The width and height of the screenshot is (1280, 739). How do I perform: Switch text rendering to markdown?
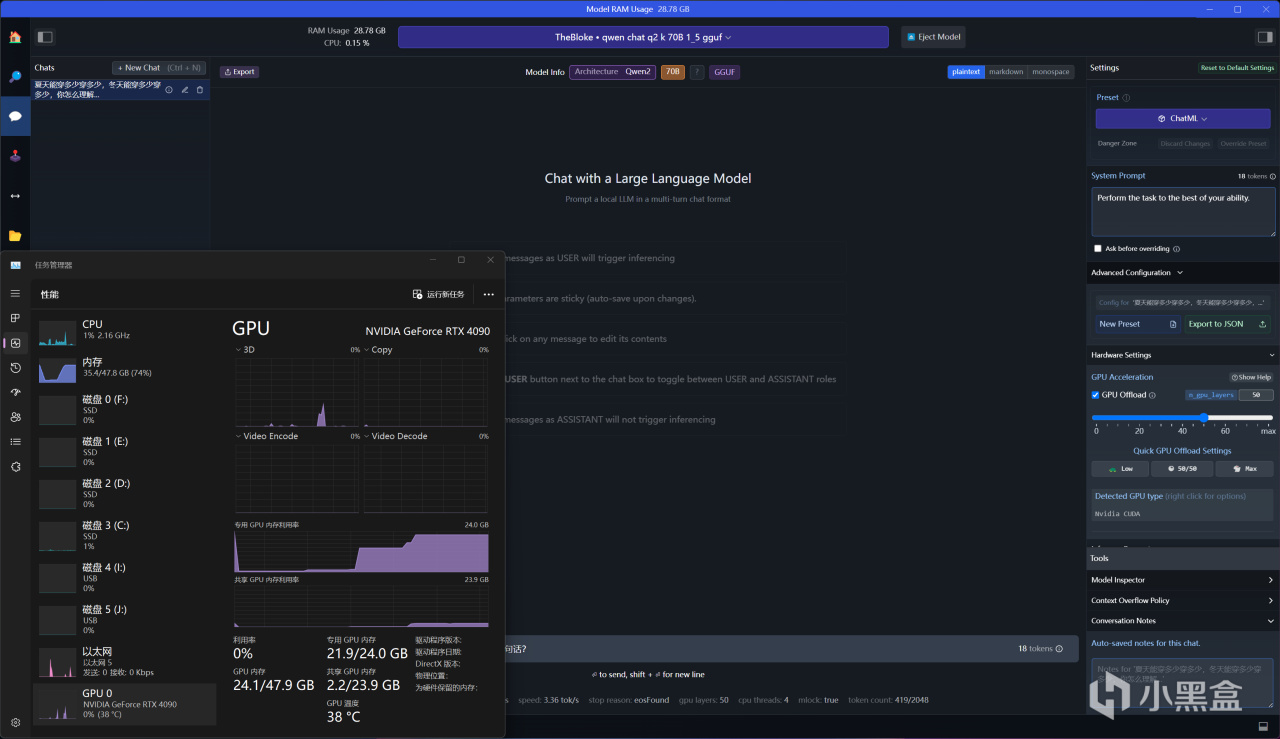[x=1006, y=72]
